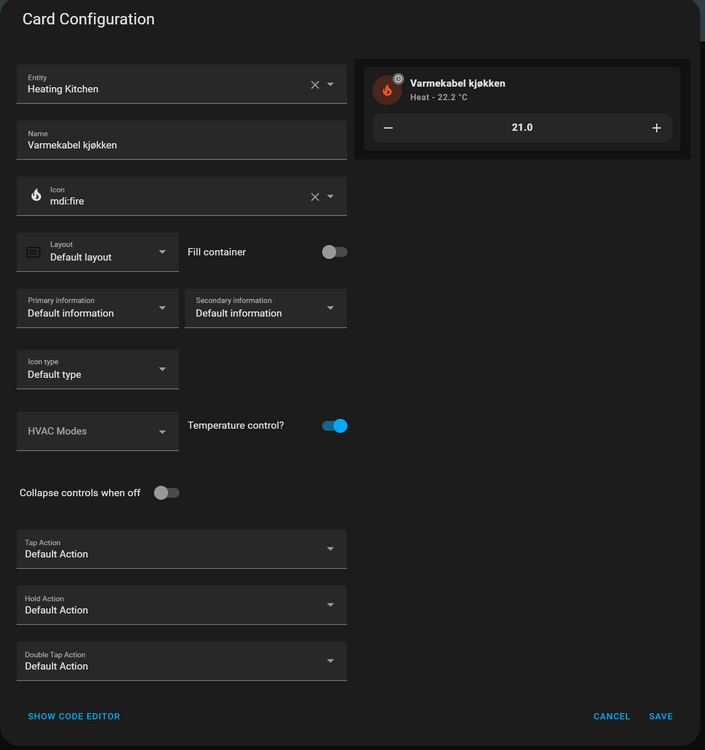
Task: Click the minus icon to decrease temperature
Action: point(388,128)
